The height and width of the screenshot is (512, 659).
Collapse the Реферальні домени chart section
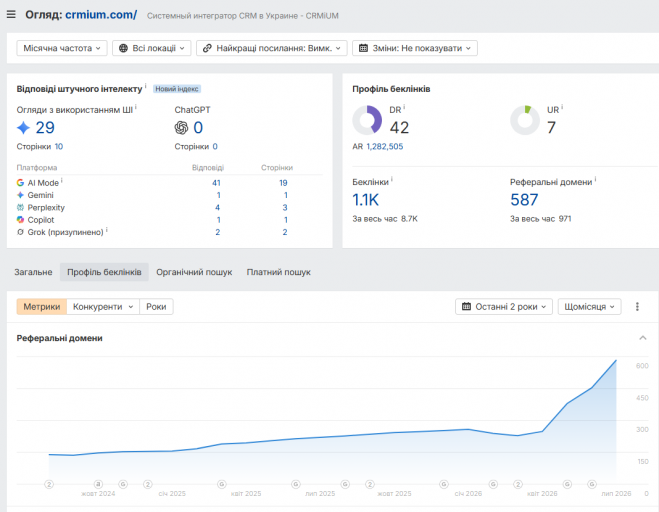(x=643, y=338)
